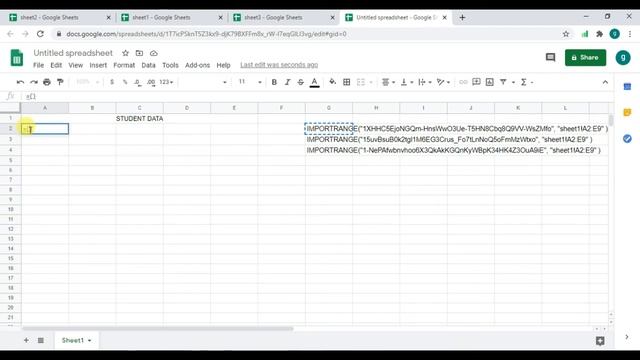Open the Sheet1 tab dropdown
This screenshot has height=360, width=640.
(x=89, y=340)
